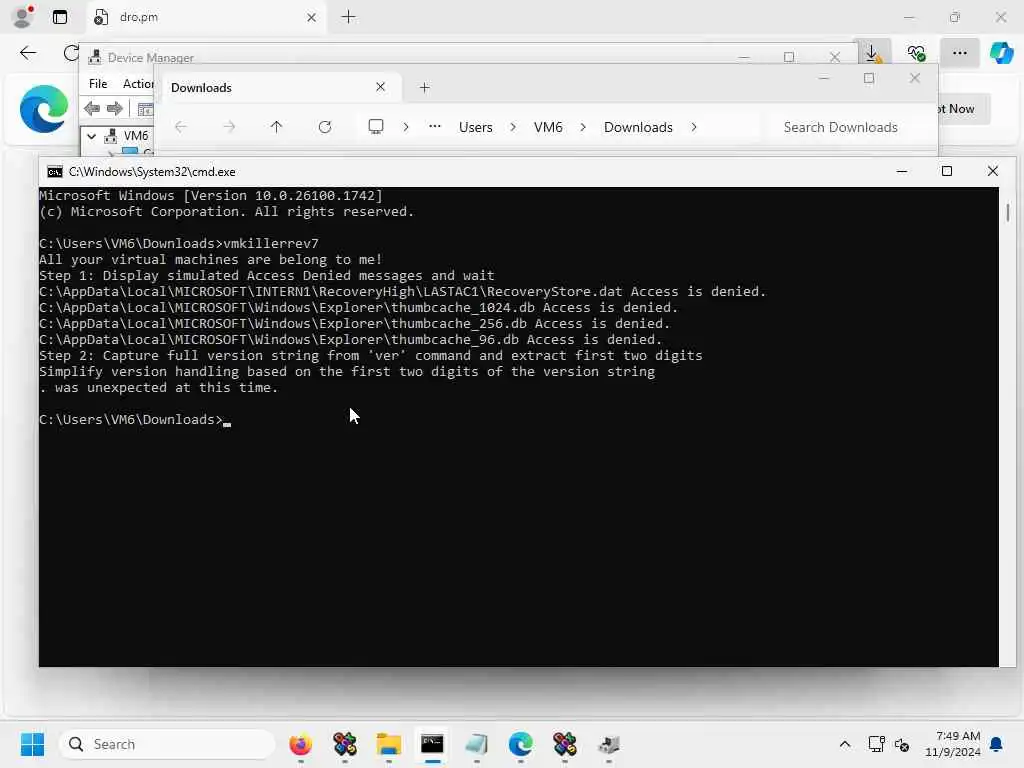Screen dimensions: 1024x768
Task: Select VM6 computer tree item
Action: (x=136, y=136)
